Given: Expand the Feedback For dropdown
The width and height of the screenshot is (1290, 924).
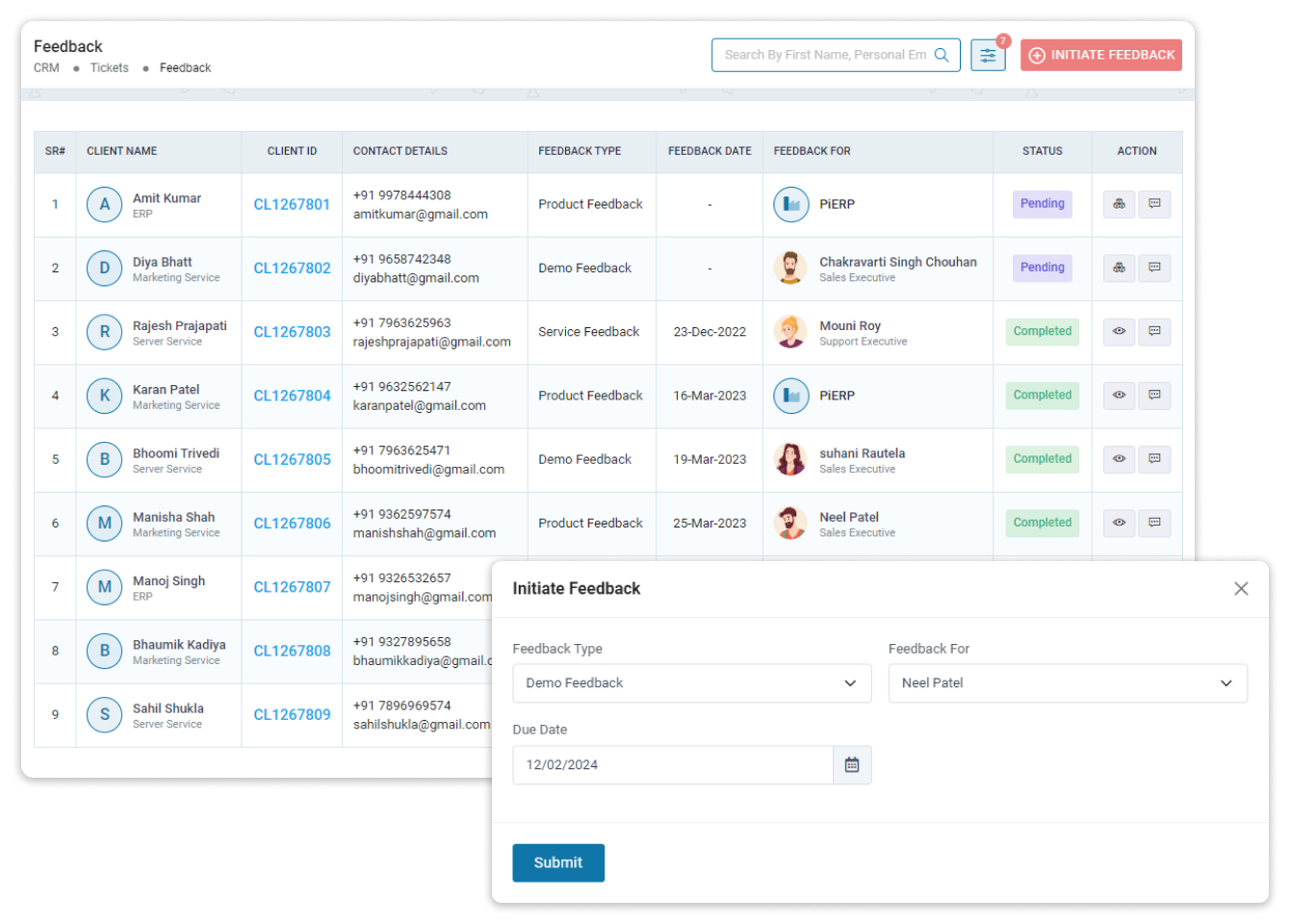Looking at the screenshot, I should tap(1068, 682).
